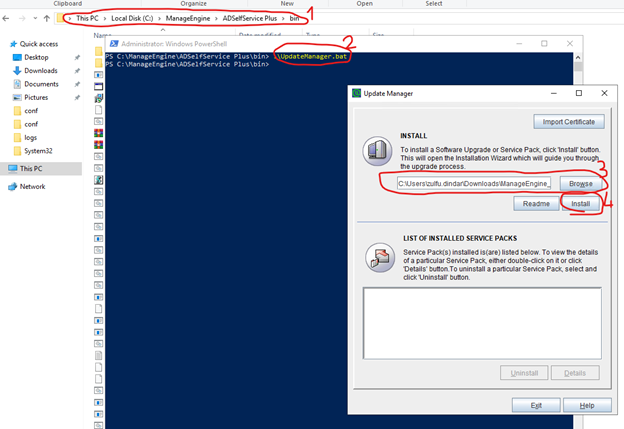Click pin icon next to Documents

click(x=77, y=84)
